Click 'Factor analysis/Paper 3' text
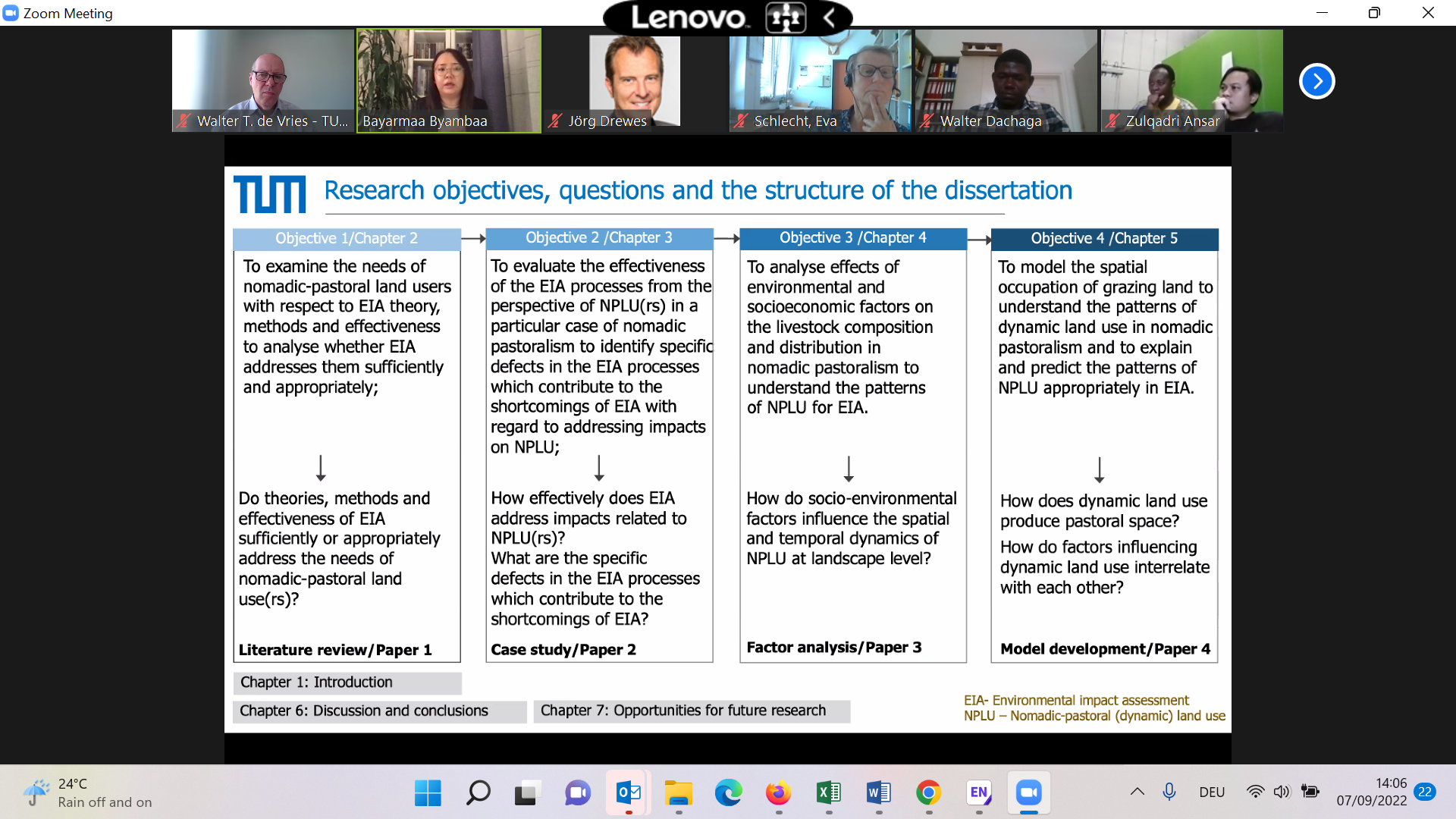This screenshot has height=819, width=1456. point(834,648)
